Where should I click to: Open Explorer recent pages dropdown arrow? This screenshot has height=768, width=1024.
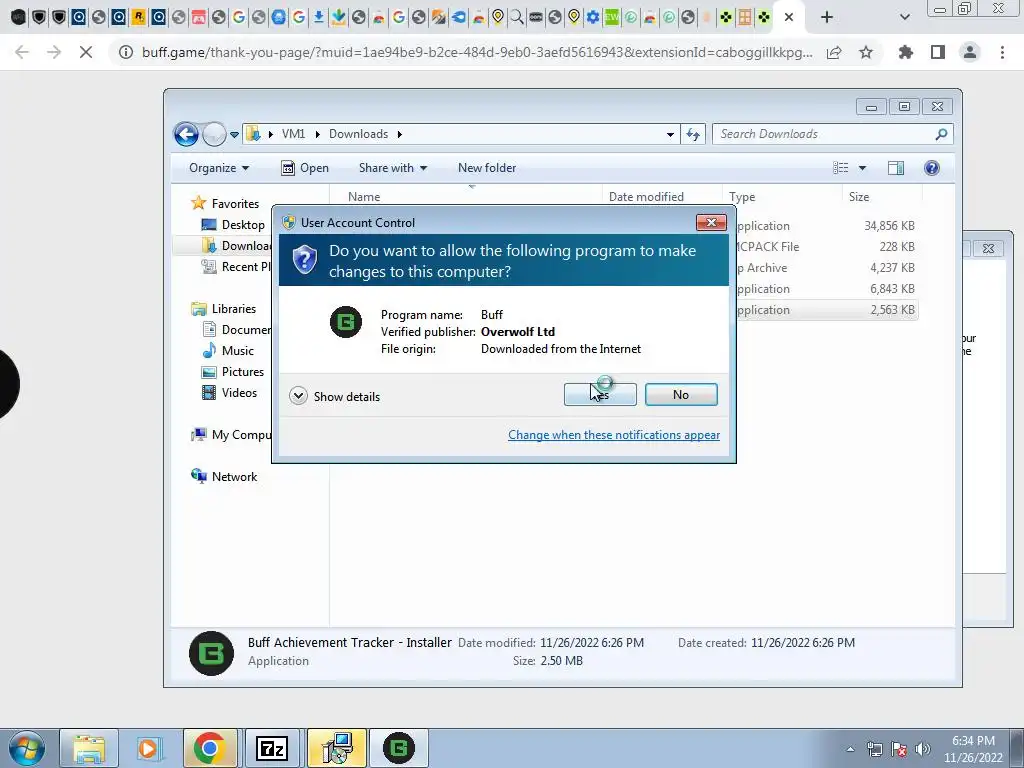[234, 135]
